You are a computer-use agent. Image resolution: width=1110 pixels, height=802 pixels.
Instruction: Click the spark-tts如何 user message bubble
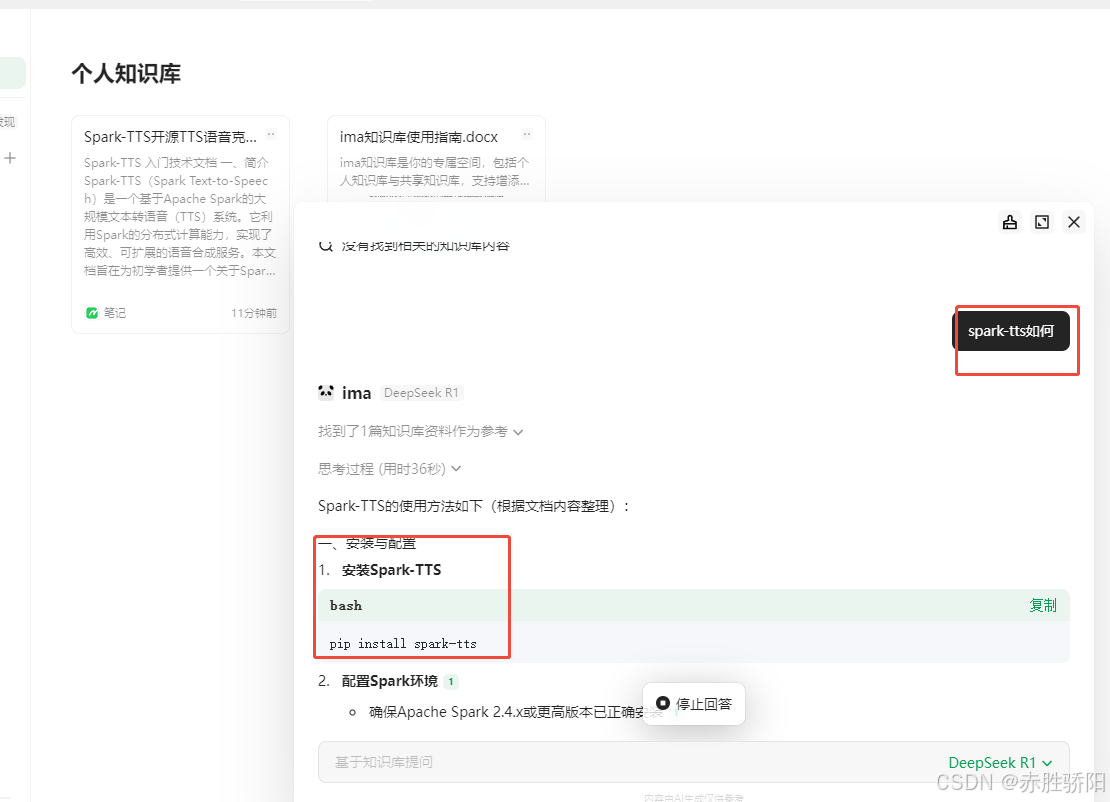click(1011, 331)
